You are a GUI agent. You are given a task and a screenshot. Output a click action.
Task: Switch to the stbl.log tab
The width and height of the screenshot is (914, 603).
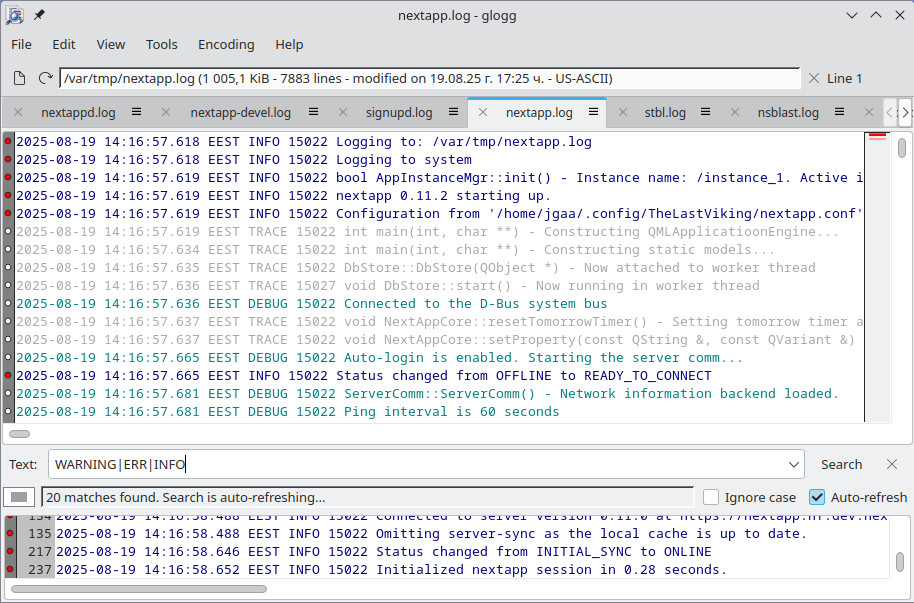pos(665,113)
